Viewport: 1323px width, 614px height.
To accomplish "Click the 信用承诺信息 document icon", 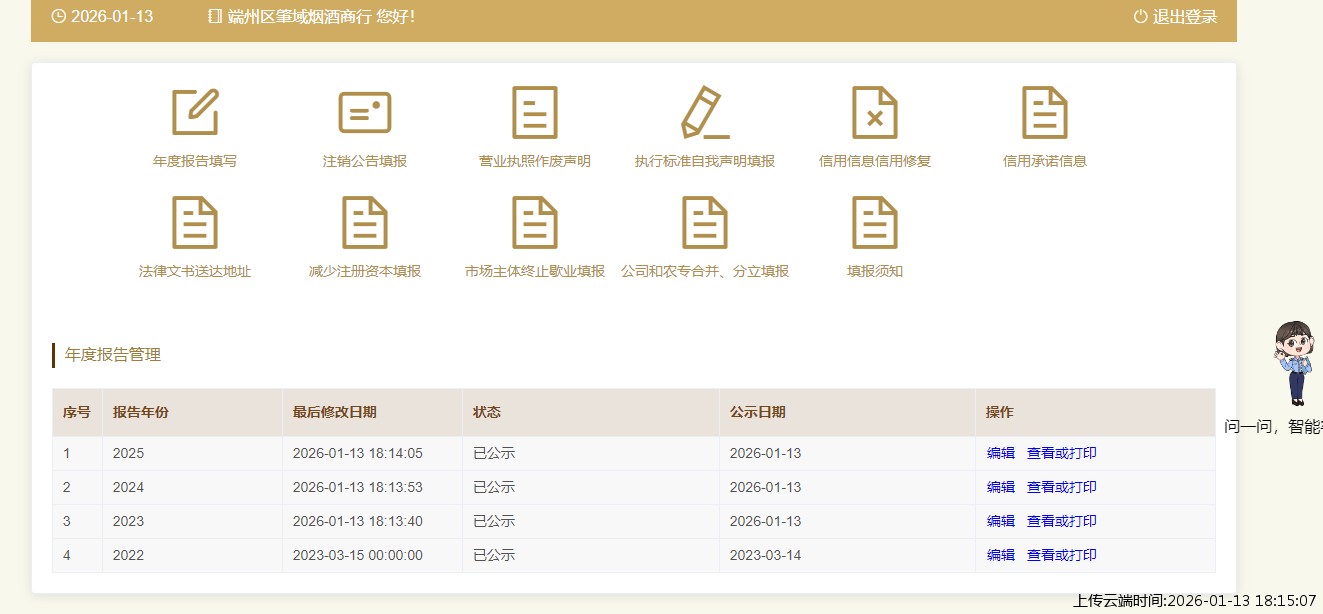I will 1045,112.
